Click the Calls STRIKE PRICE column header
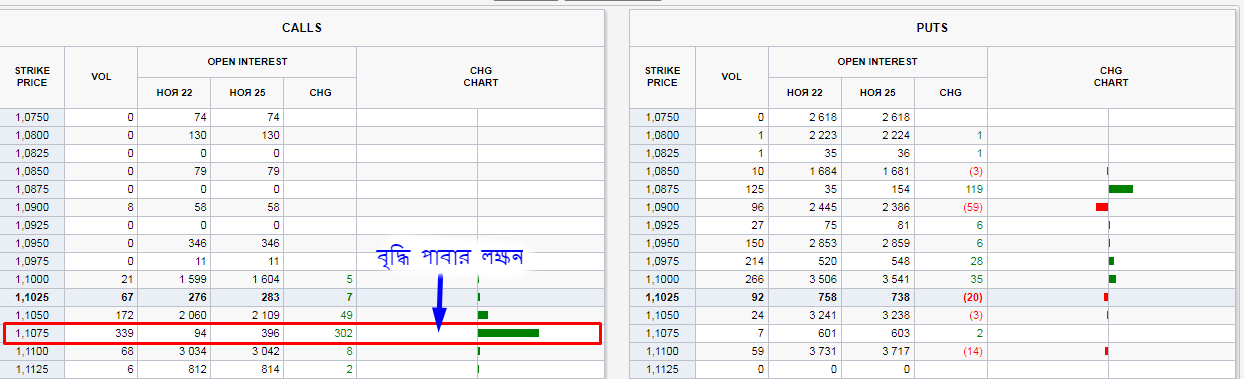1244x379 pixels. point(32,77)
